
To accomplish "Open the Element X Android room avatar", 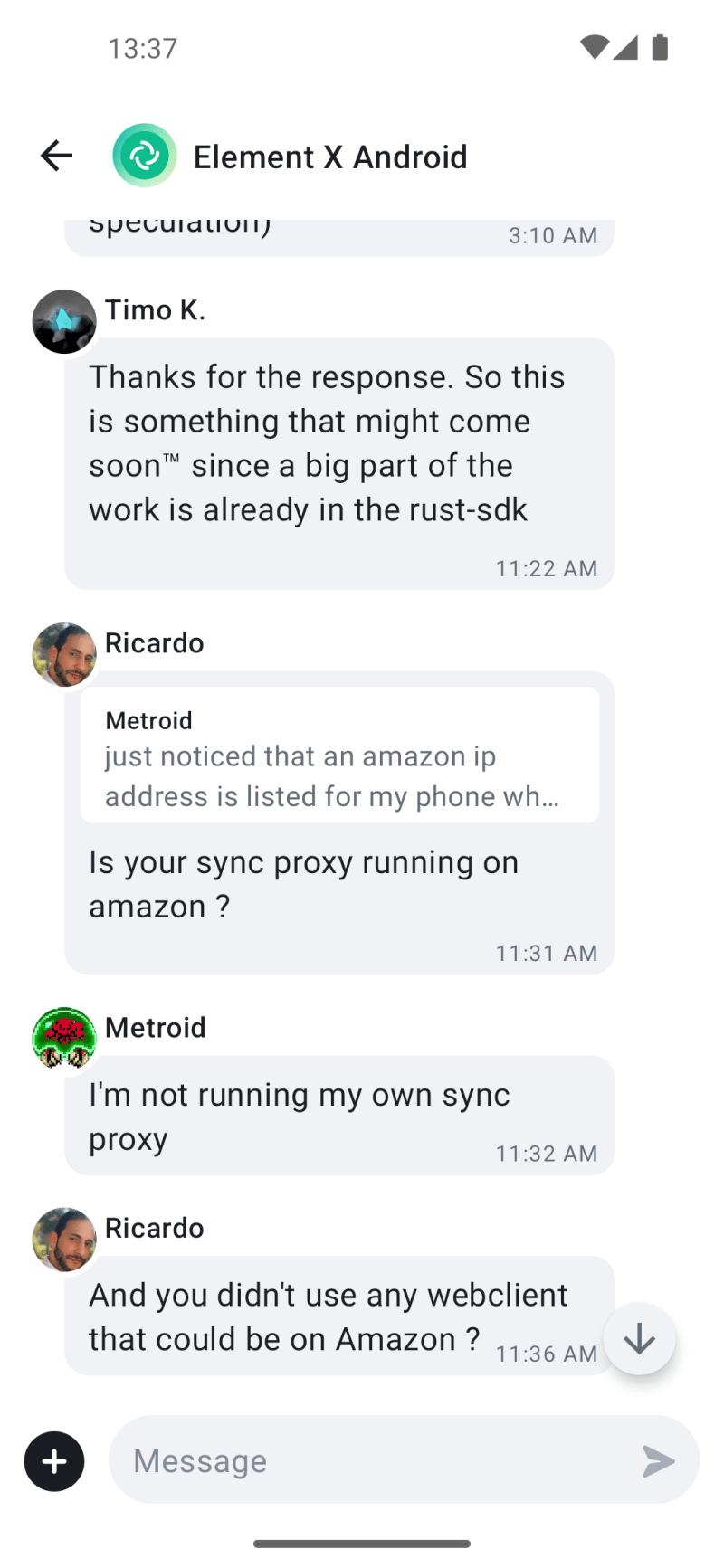I will 145,156.
